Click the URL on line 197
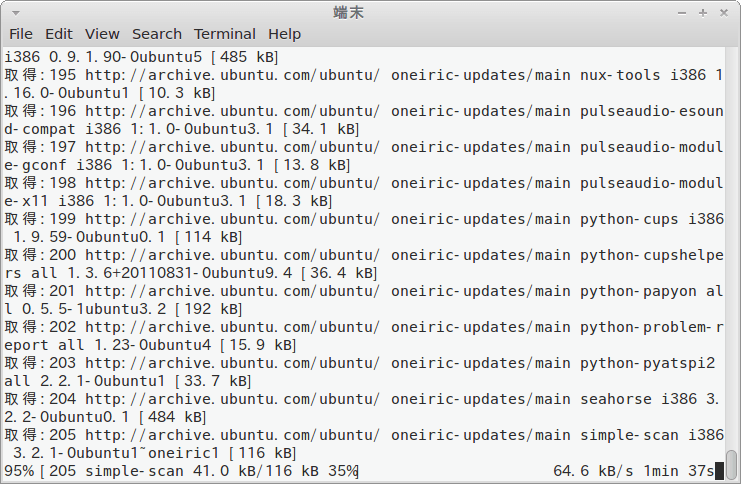 click(x=232, y=147)
